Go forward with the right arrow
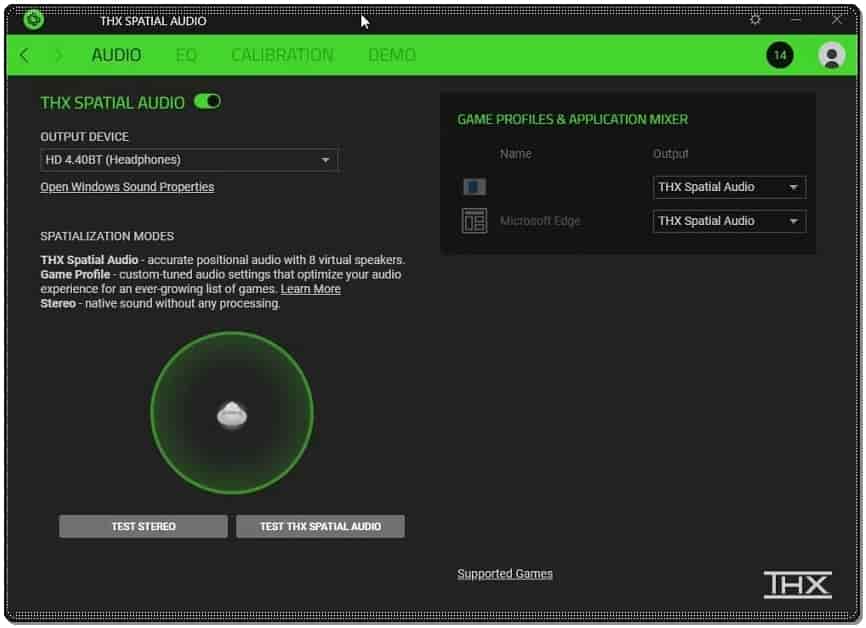The width and height of the screenshot is (866, 628). click(x=59, y=55)
